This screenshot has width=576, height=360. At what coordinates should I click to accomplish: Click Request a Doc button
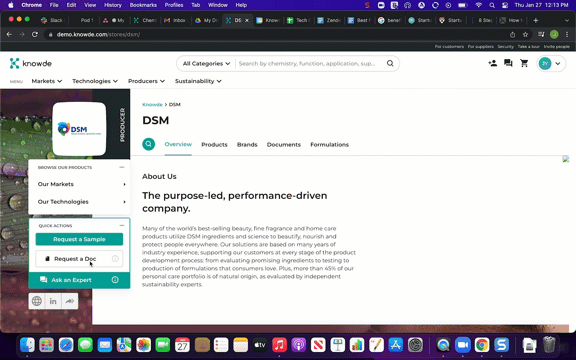(79, 259)
